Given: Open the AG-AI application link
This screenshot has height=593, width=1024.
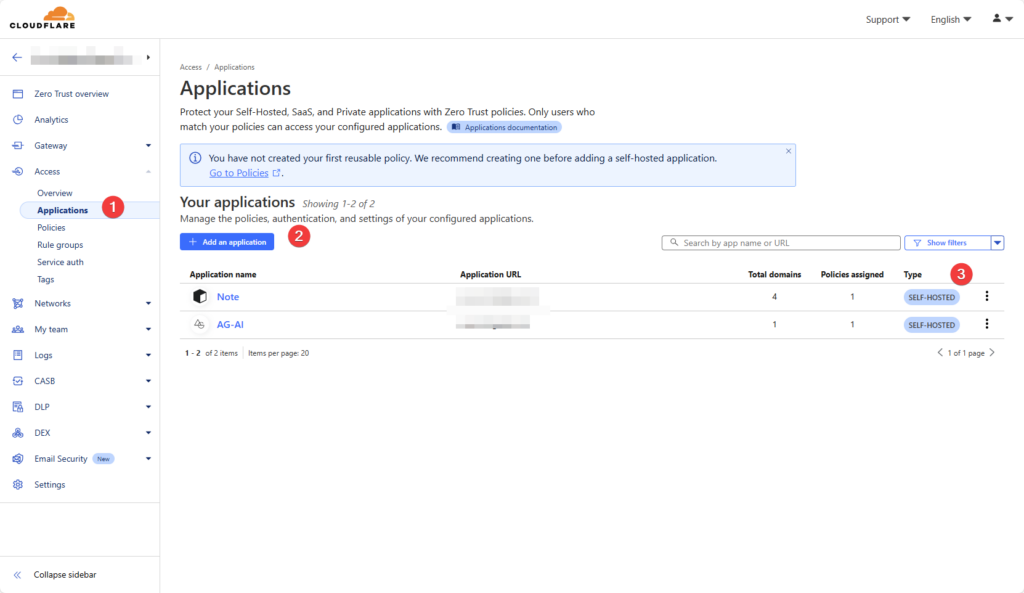Looking at the screenshot, I should tap(230, 325).
